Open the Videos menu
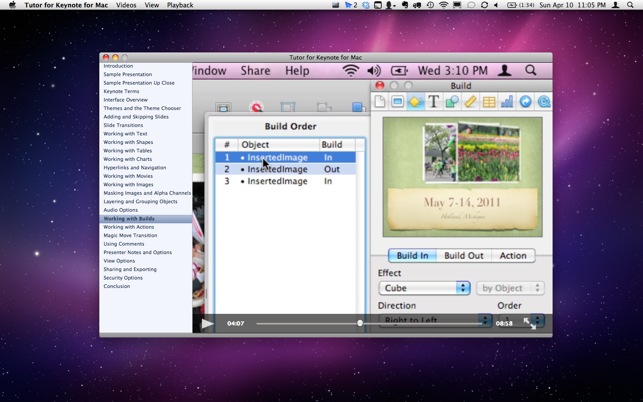 [x=126, y=5]
